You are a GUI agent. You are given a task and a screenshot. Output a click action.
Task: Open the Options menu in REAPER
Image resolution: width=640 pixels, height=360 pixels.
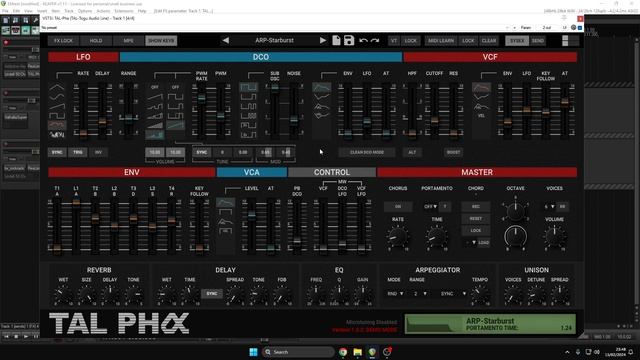click(x=85, y=11)
